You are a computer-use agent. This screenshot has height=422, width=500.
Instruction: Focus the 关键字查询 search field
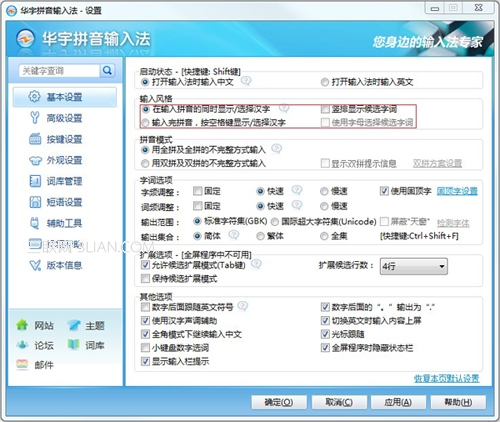pos(60,71)
